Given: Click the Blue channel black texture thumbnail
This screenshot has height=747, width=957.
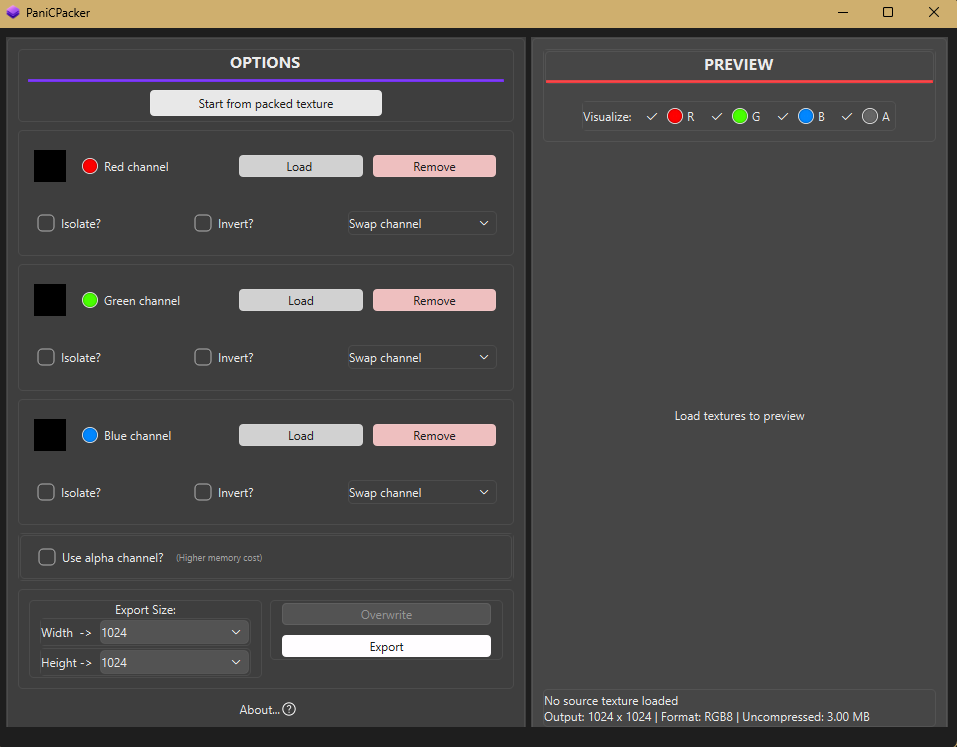Looking at the screenshot, I should click(x=49, y=435).
